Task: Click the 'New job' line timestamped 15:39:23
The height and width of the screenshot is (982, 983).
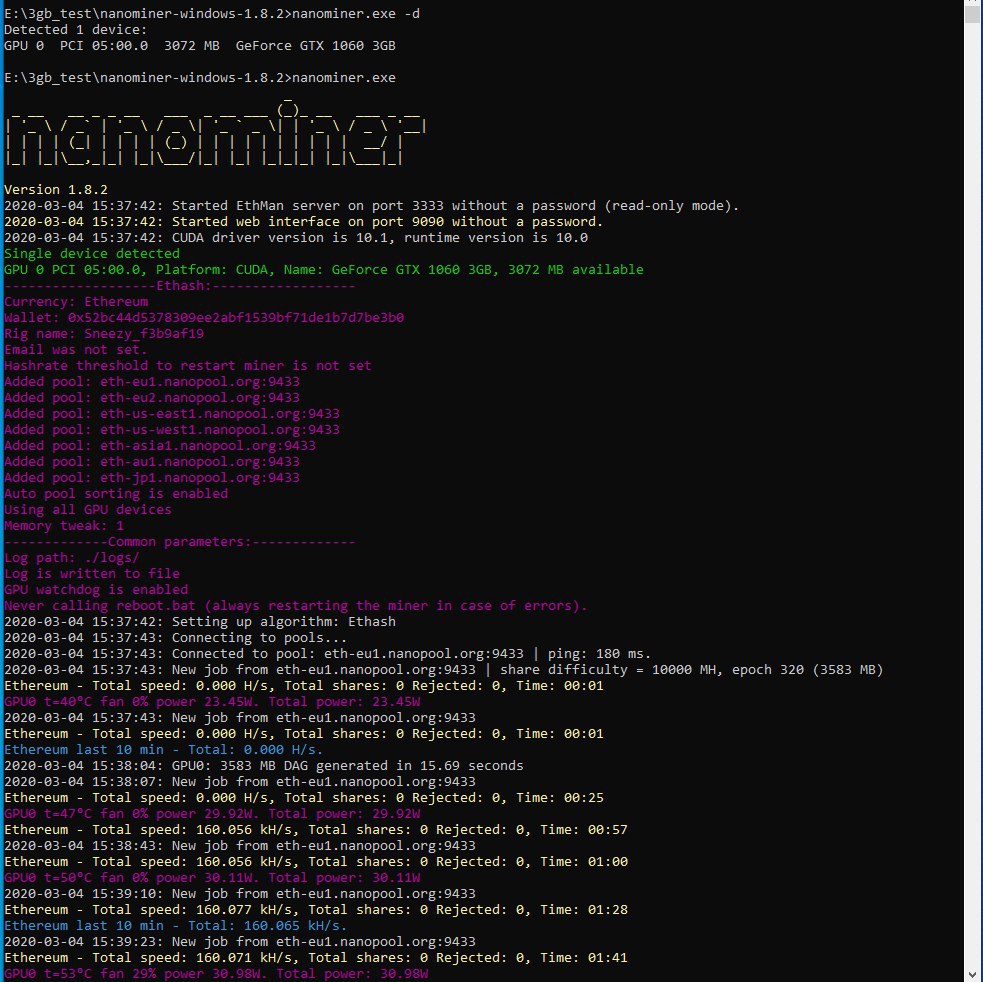Action: pos(239,941)
